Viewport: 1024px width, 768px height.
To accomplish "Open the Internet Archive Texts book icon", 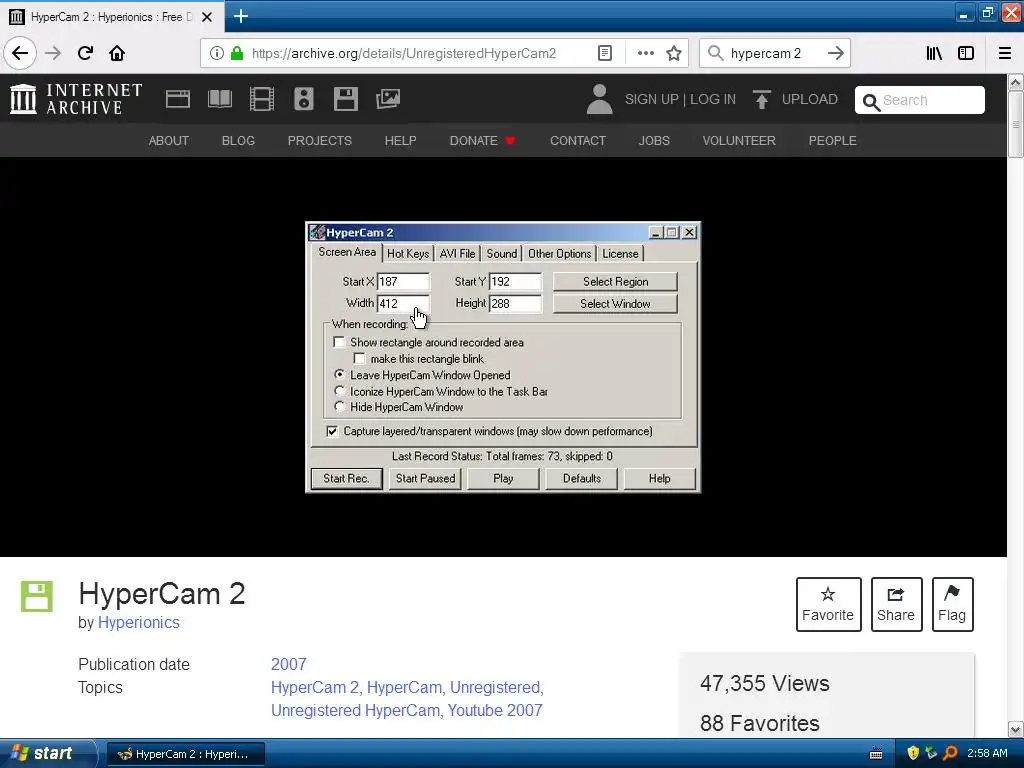I will (x=219, y=99).
